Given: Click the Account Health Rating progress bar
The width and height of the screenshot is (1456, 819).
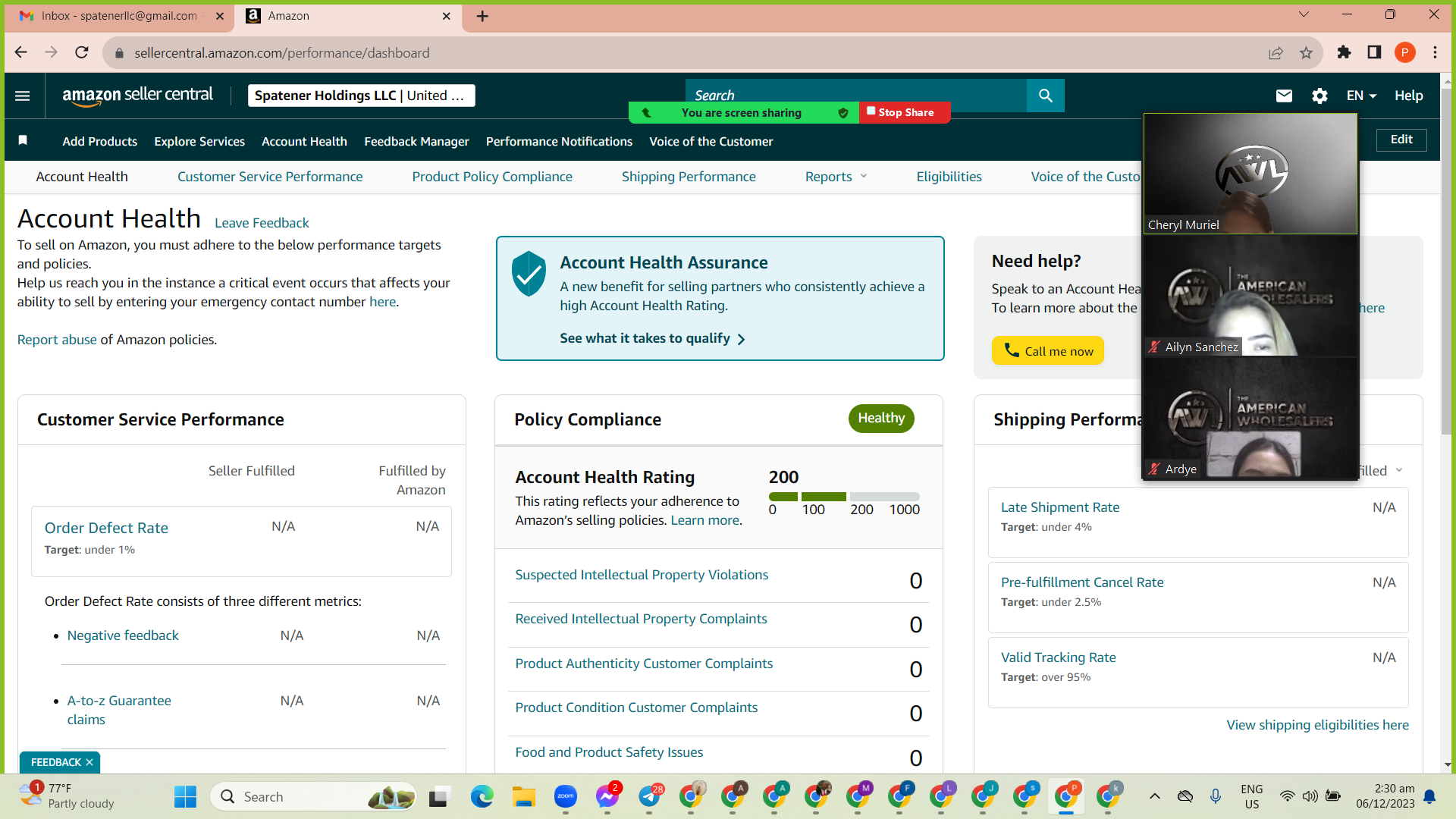Looking at the screenshot, I should click(x=844, y=497).
